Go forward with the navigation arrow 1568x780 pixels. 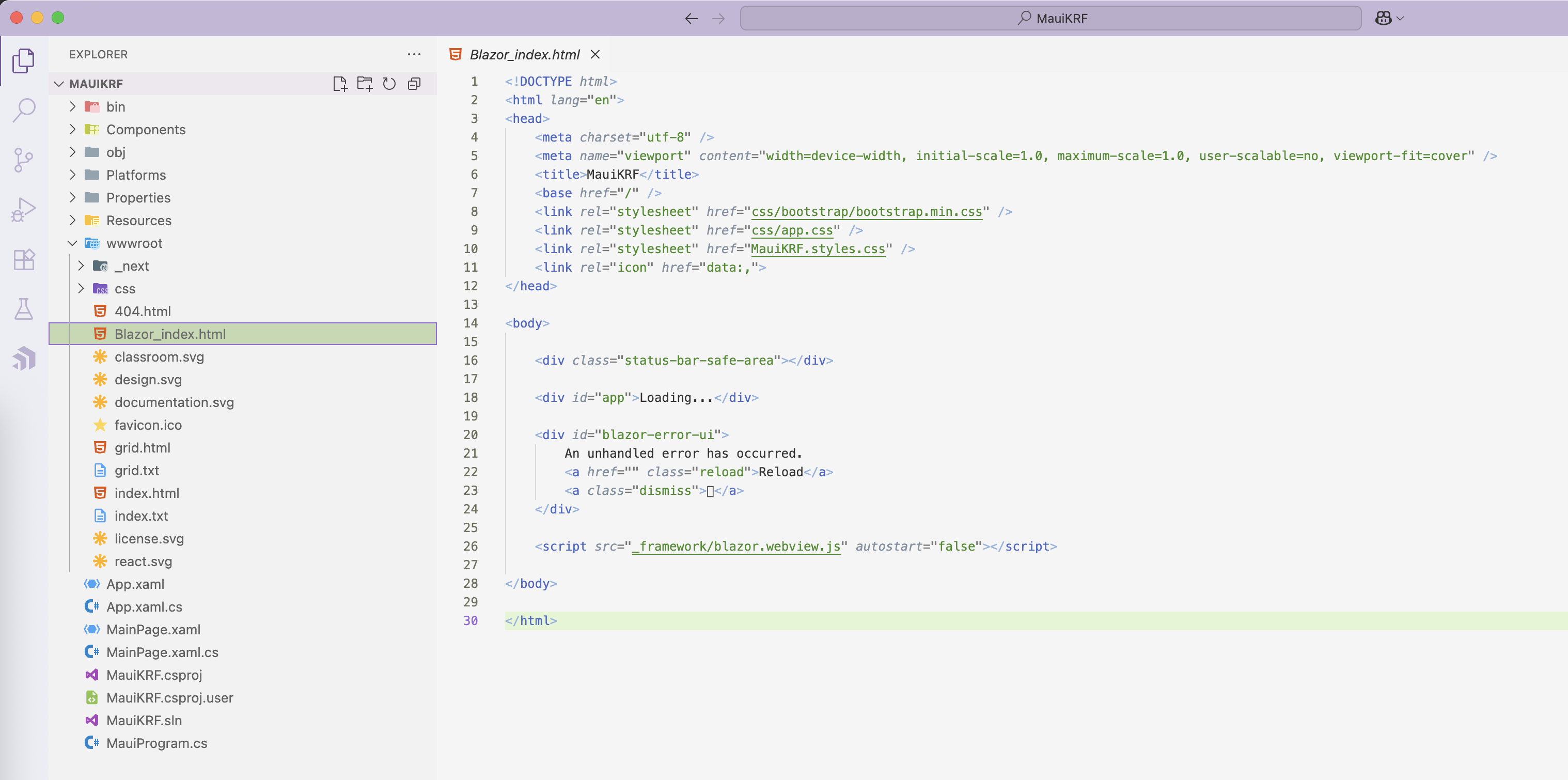[718, 18]
